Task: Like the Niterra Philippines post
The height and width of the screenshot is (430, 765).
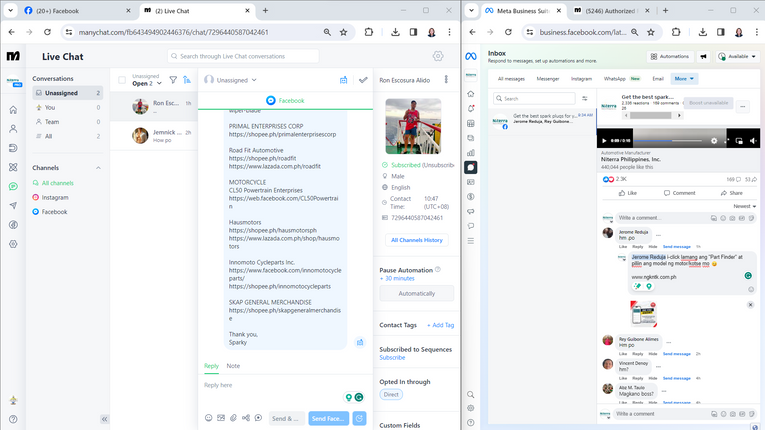Action: point(627,193)
